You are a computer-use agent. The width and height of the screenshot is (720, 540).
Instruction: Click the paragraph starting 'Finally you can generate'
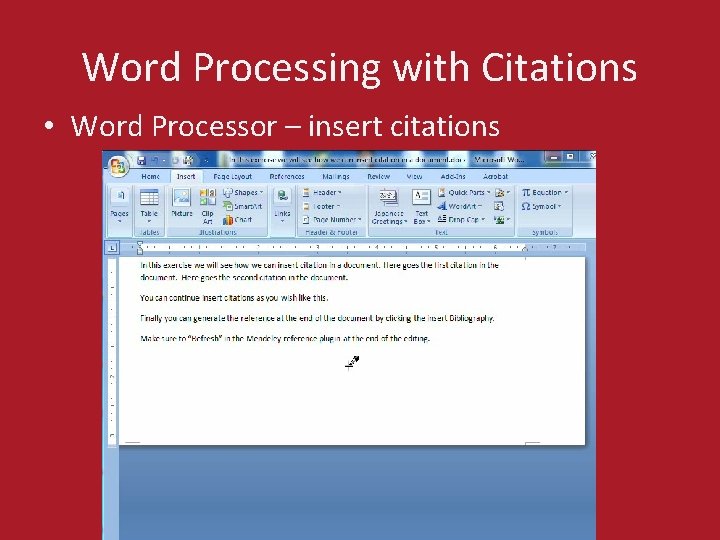click(317, 318)
